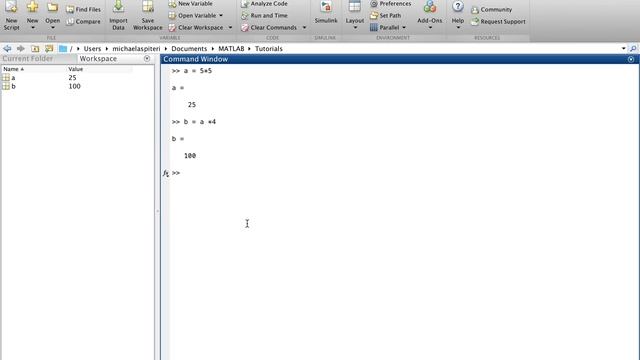640x360 pixels.
Task: Click the browse for folder icon
Action: pyautogui.click(x=49, y=49)
